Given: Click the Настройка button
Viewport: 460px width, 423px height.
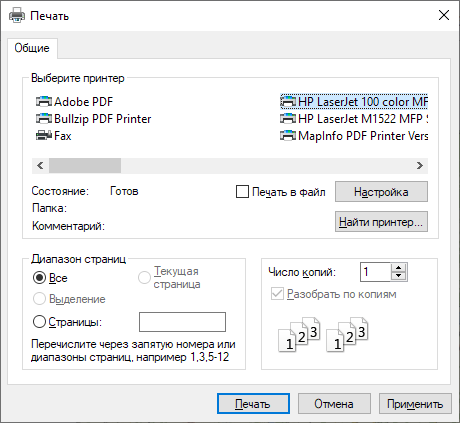Looking at the screenshot, I should pos(381,192).
